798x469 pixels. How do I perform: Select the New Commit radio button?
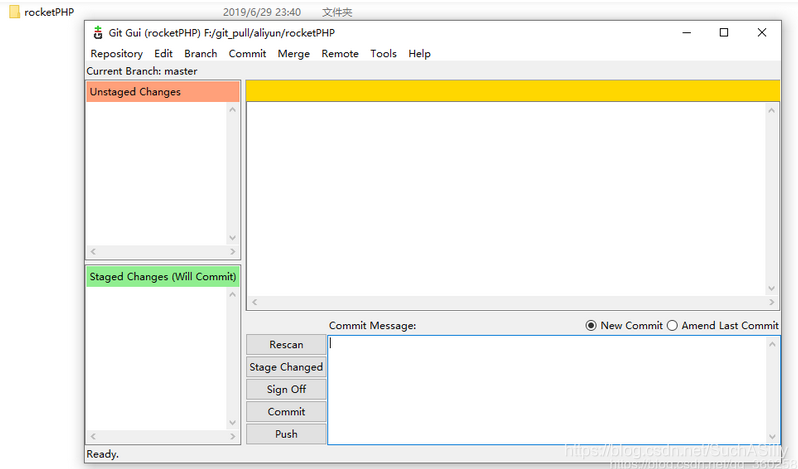pyautogui.click(x=591, y=326)
